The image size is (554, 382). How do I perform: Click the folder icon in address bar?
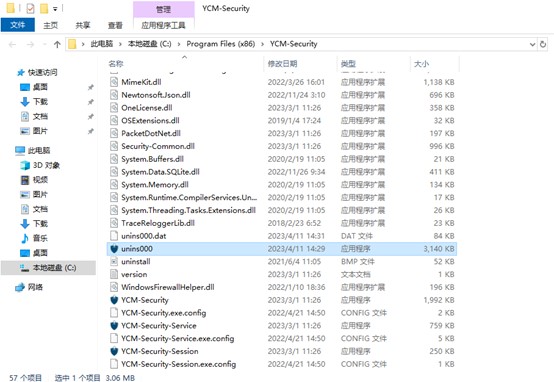(72, 44)
